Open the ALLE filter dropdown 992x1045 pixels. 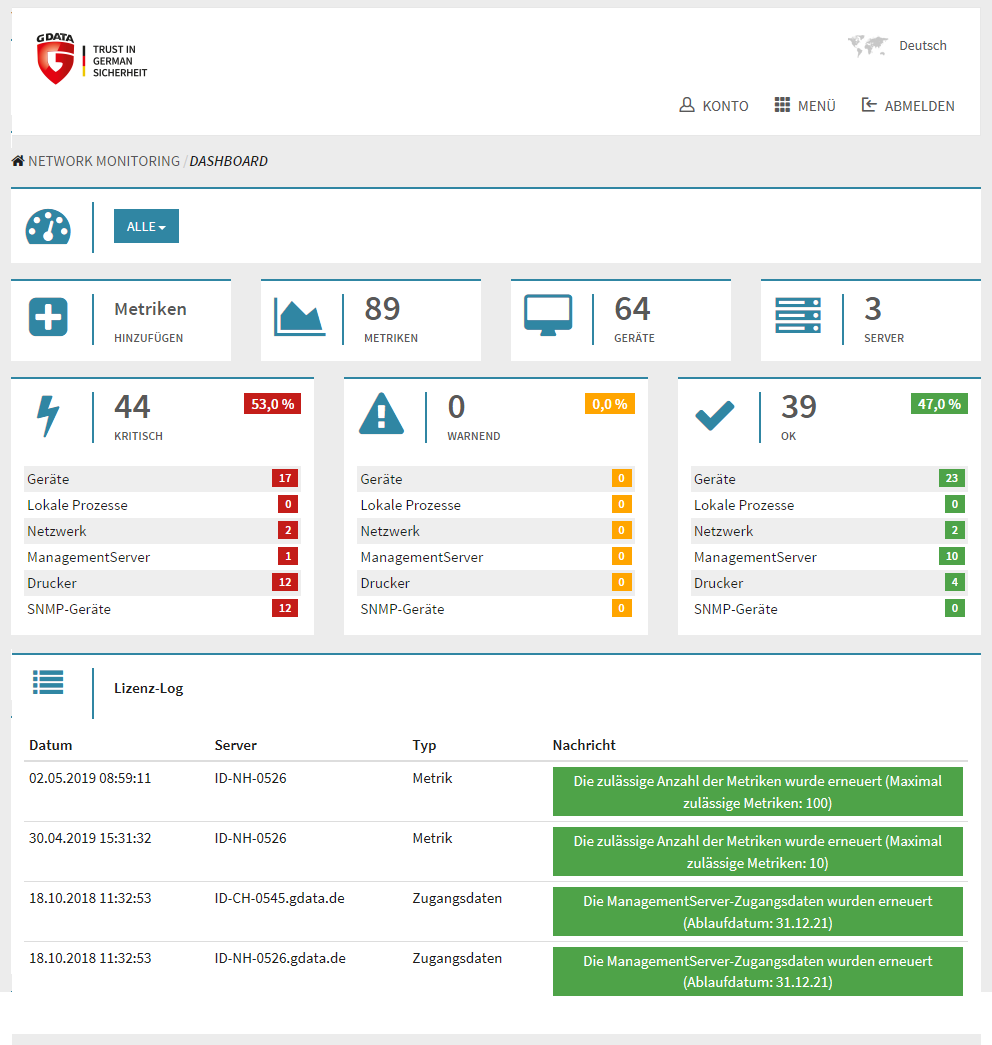tap(146, 226)
